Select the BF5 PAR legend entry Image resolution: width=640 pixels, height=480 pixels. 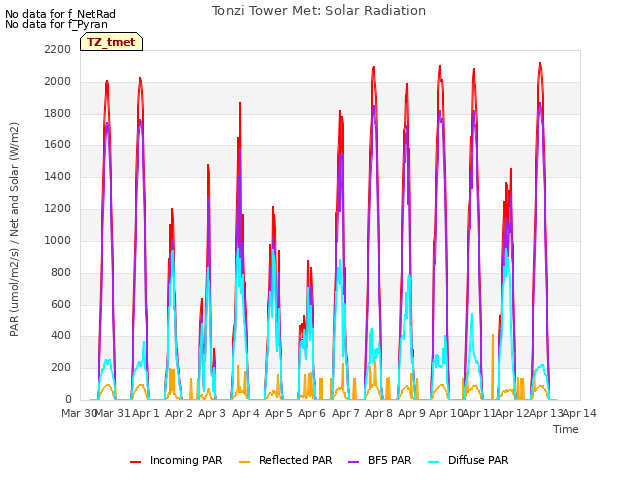(x=380, y=460)
